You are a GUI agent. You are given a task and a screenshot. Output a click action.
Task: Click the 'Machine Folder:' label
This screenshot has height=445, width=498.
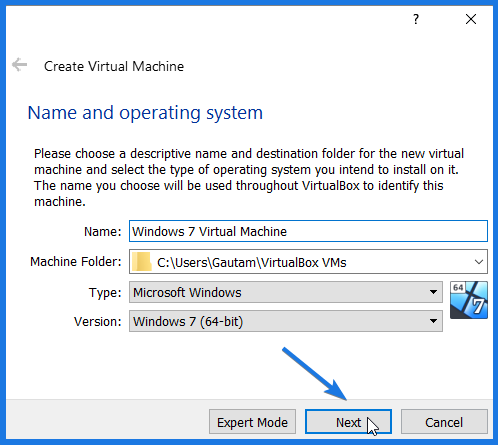[x=76, y=262]
